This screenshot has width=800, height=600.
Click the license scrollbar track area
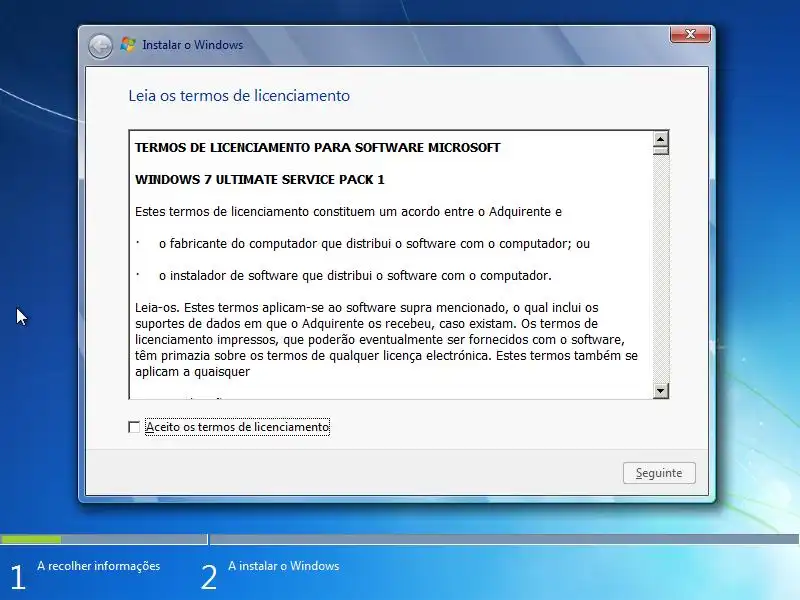661,269
